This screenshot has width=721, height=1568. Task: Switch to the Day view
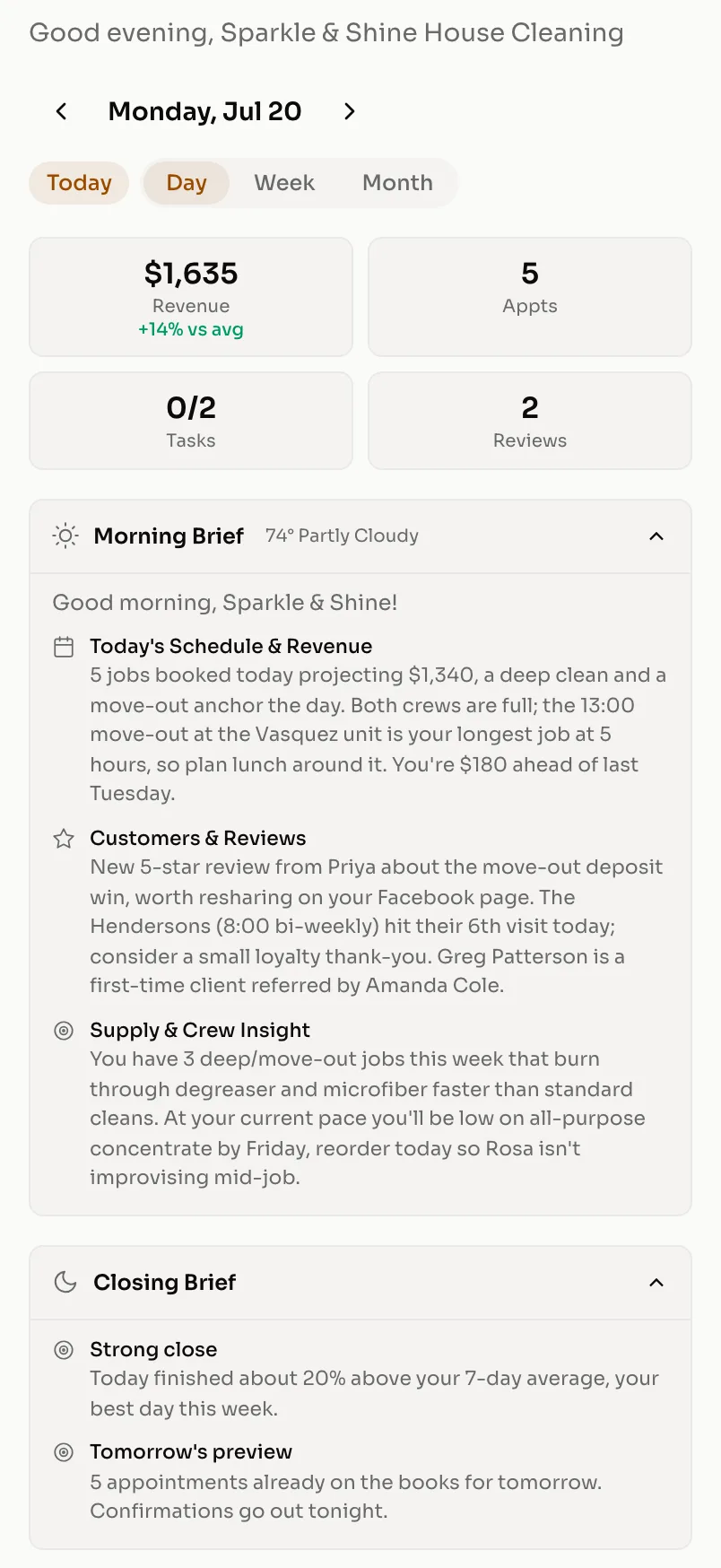point(187,183)
